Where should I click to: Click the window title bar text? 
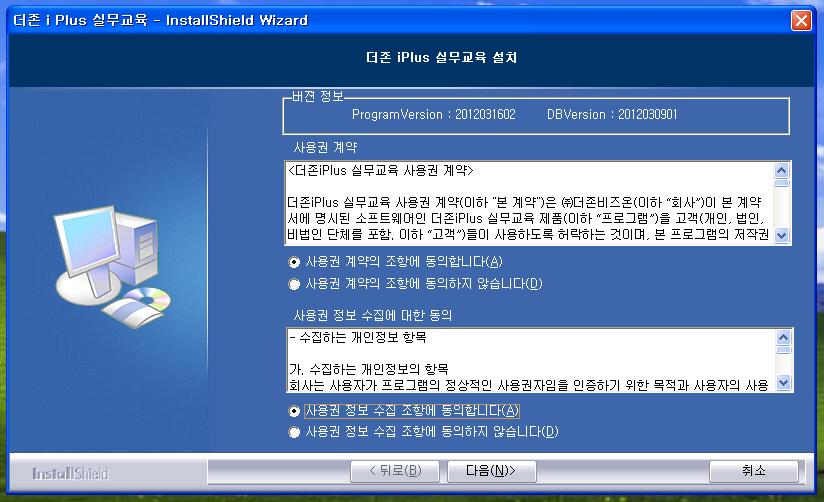tap(160, 21)
